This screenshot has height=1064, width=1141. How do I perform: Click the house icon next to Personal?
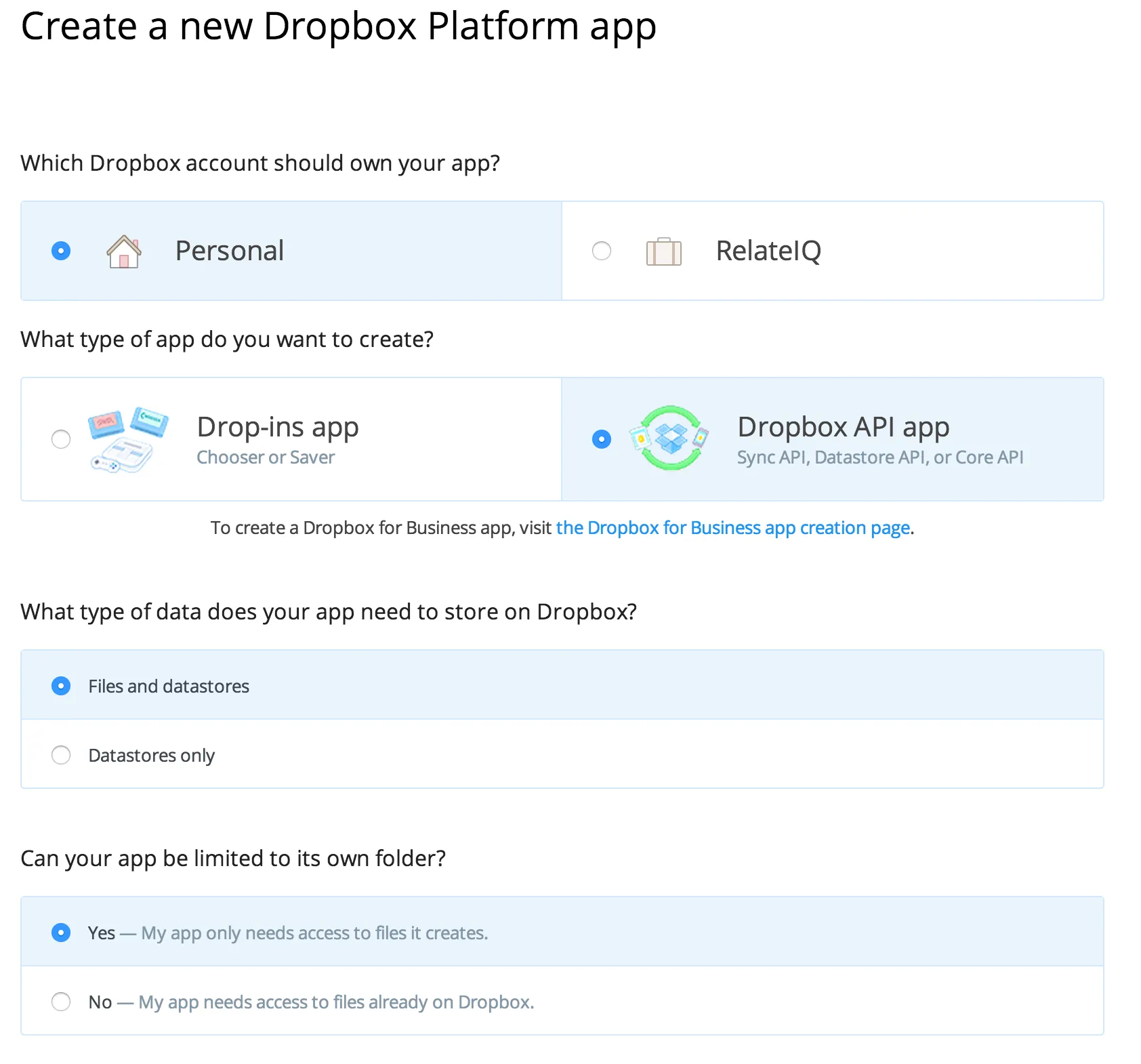124,251
